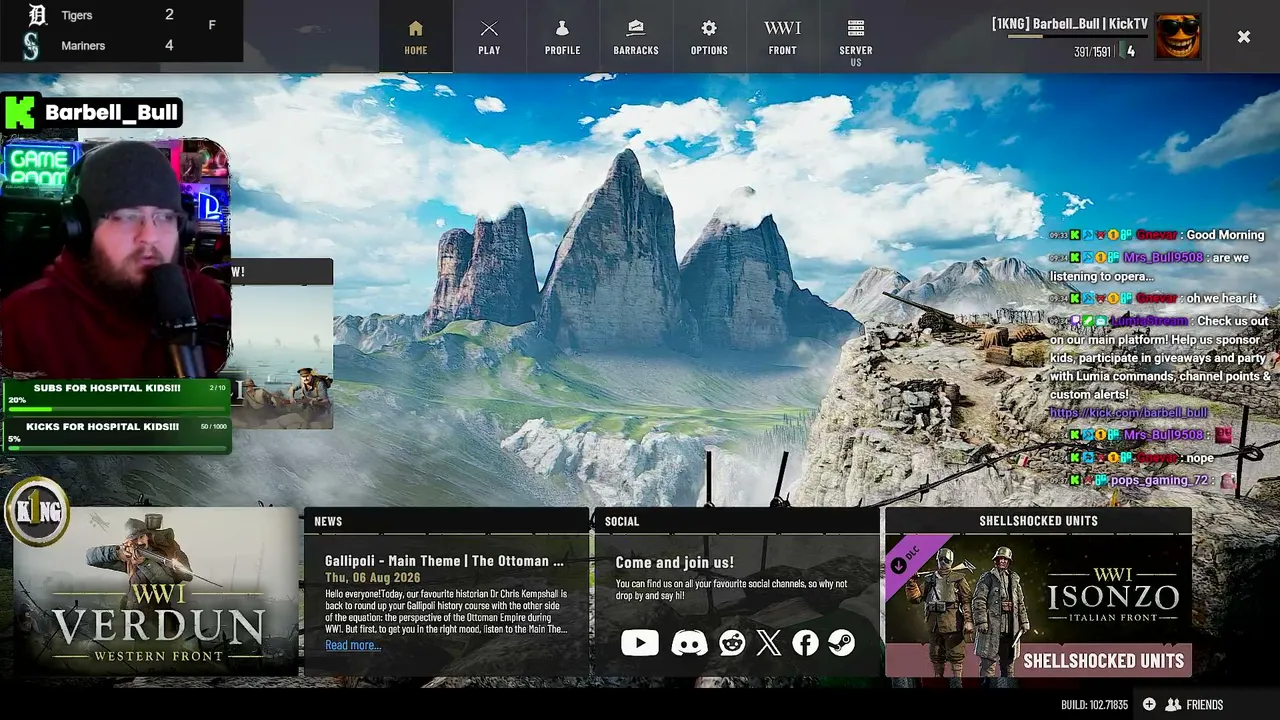
Task: Open the WWI Verdun Western Front banner
Action: (x=156, y=591)
